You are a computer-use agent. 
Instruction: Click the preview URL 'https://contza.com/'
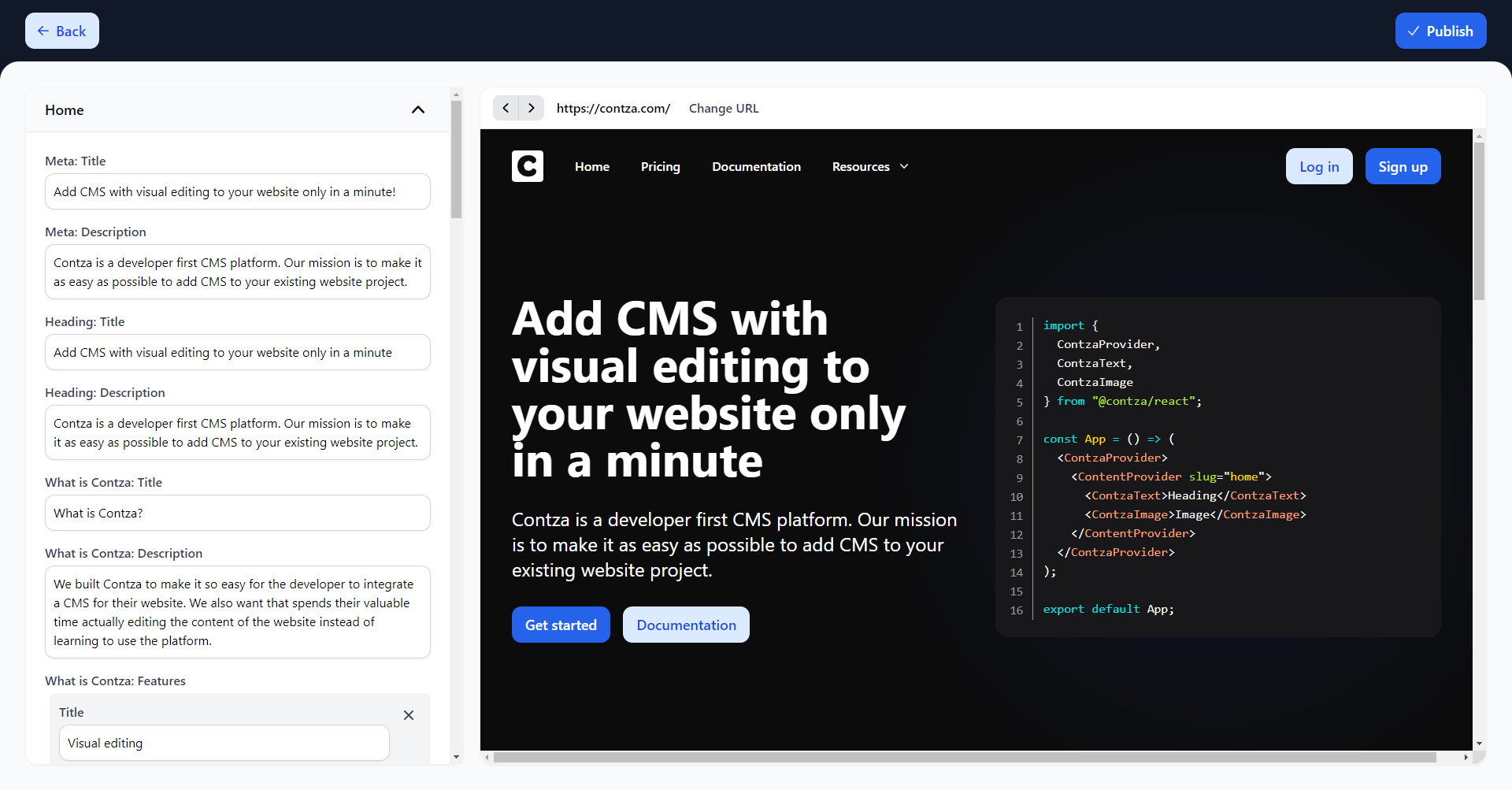pyautogui.click(x=613, y=108)
